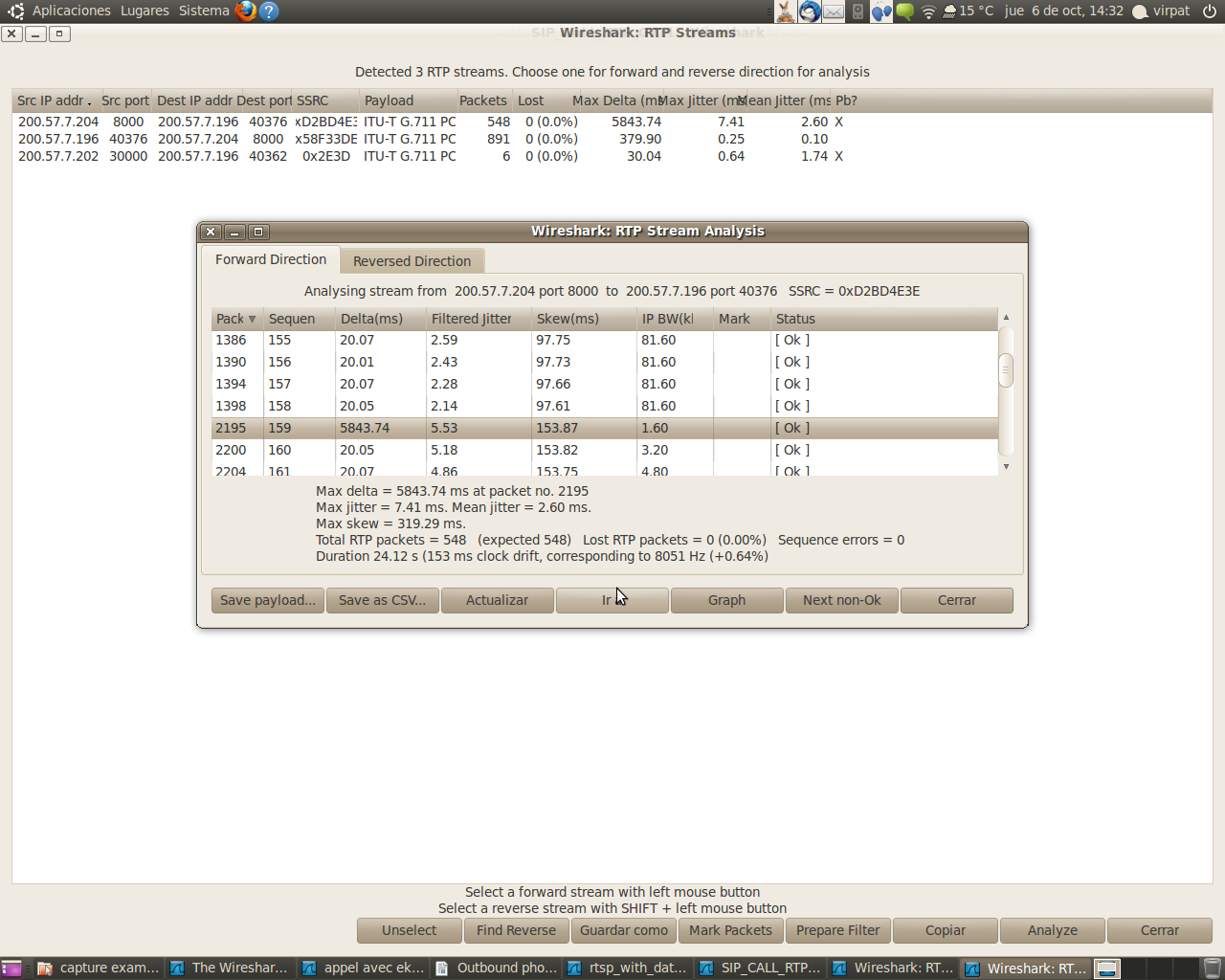The image size is (1225, 980).
Task: Click the Mark Packets button
Action: [730, 930]
